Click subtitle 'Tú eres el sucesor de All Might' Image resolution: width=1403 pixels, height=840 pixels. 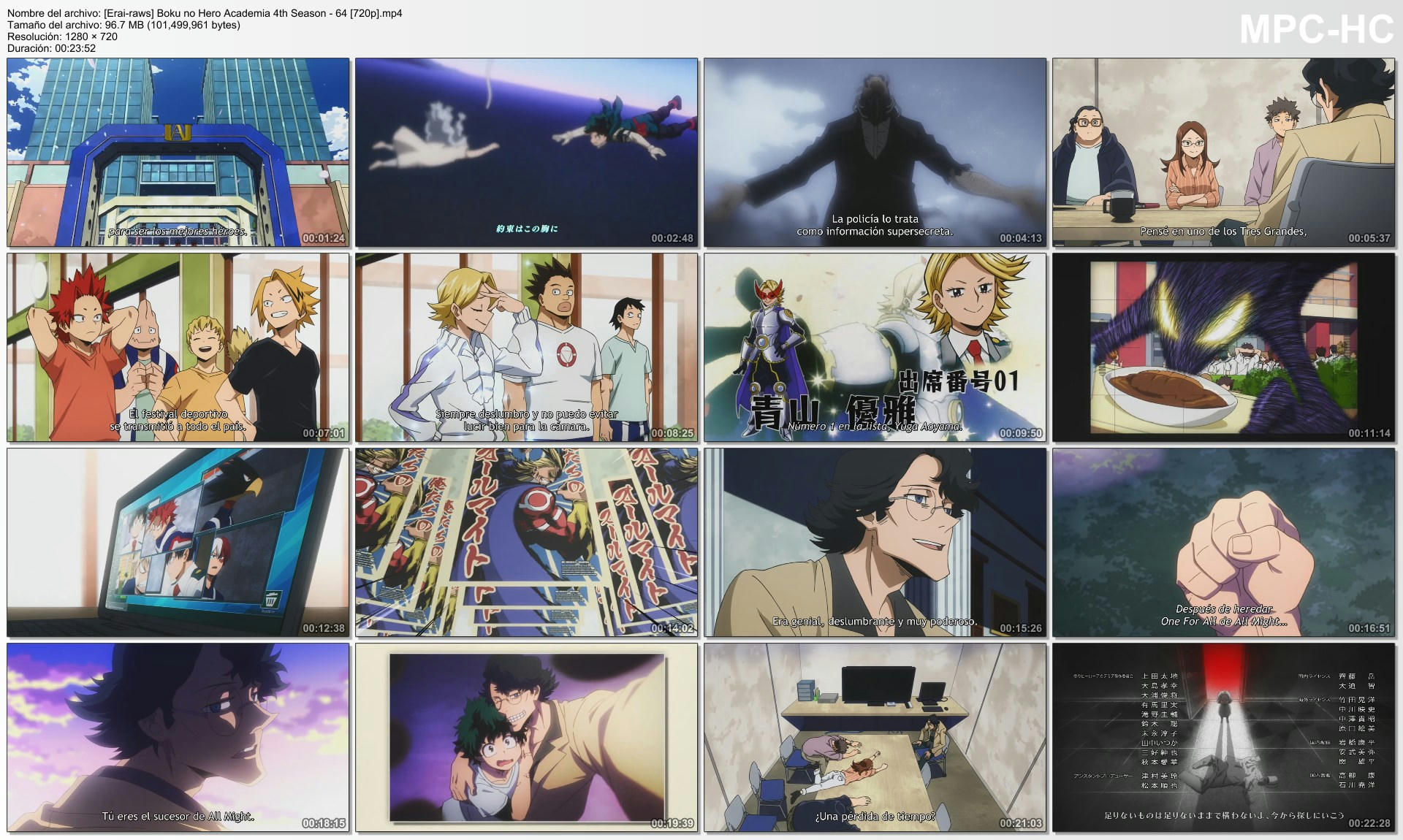(x=178, y=817)
